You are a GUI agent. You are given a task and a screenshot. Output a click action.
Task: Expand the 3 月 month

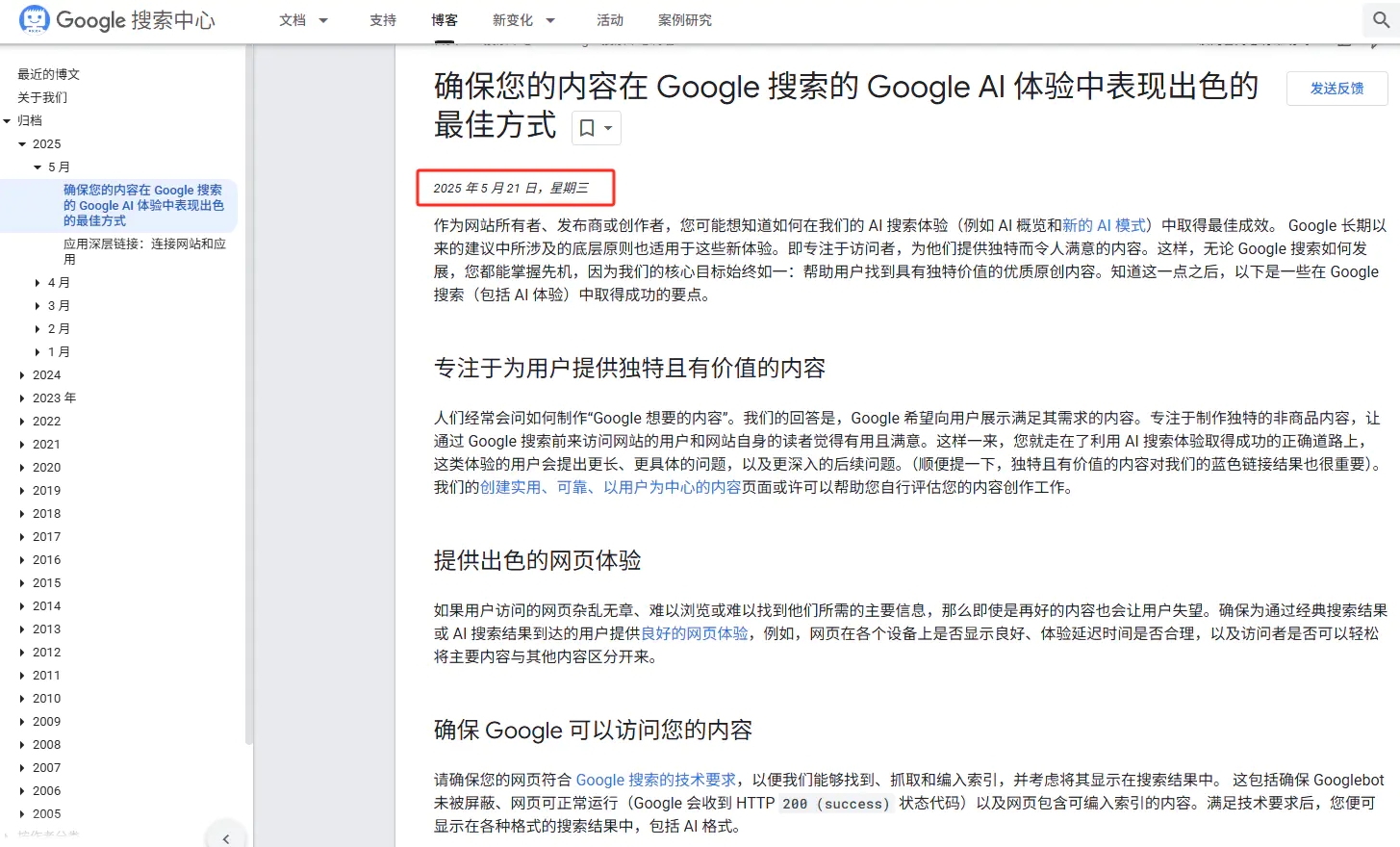pyautogui.click(x=38, y=305)
